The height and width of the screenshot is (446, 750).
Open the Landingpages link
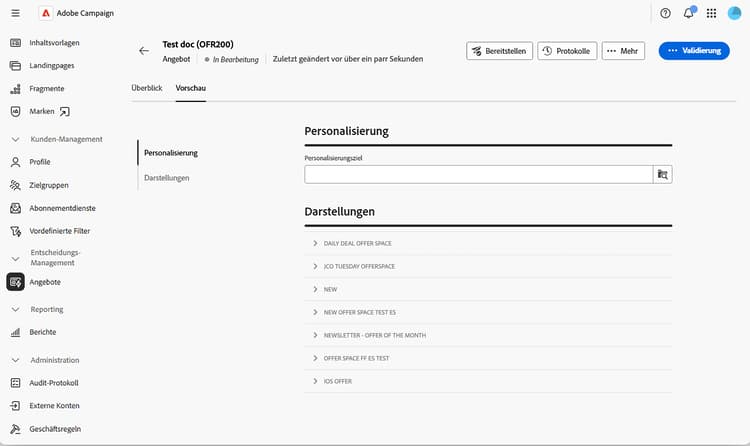[52, 66]
